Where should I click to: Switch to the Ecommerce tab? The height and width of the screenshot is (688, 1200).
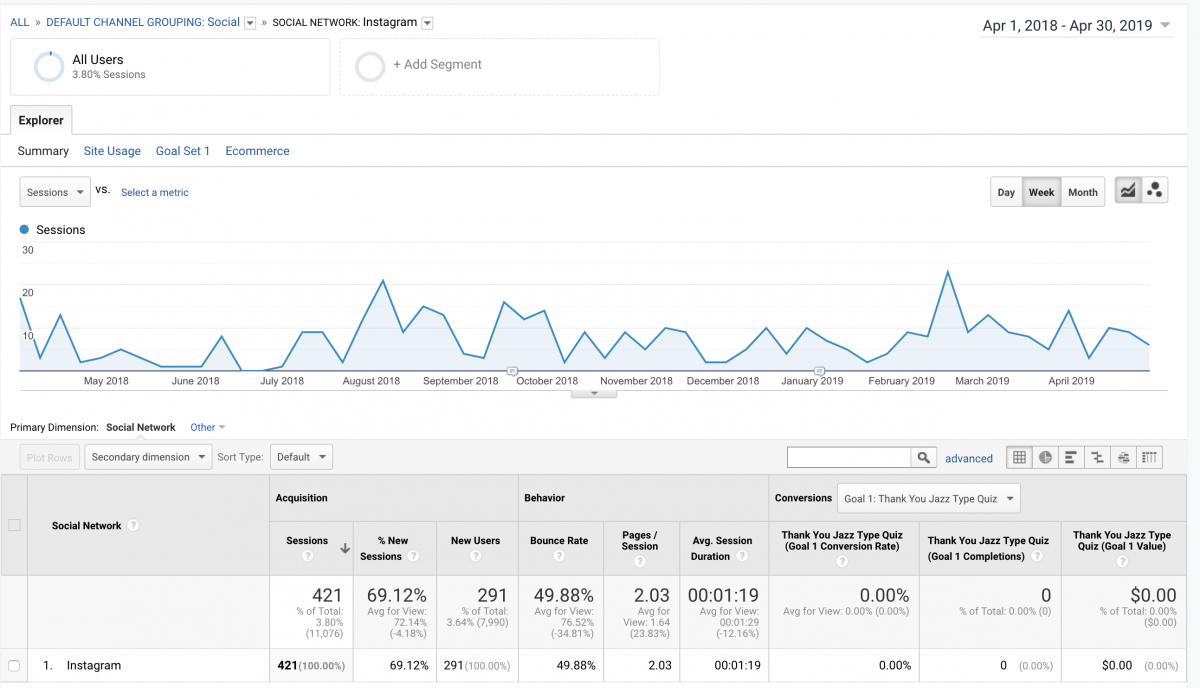257,151
